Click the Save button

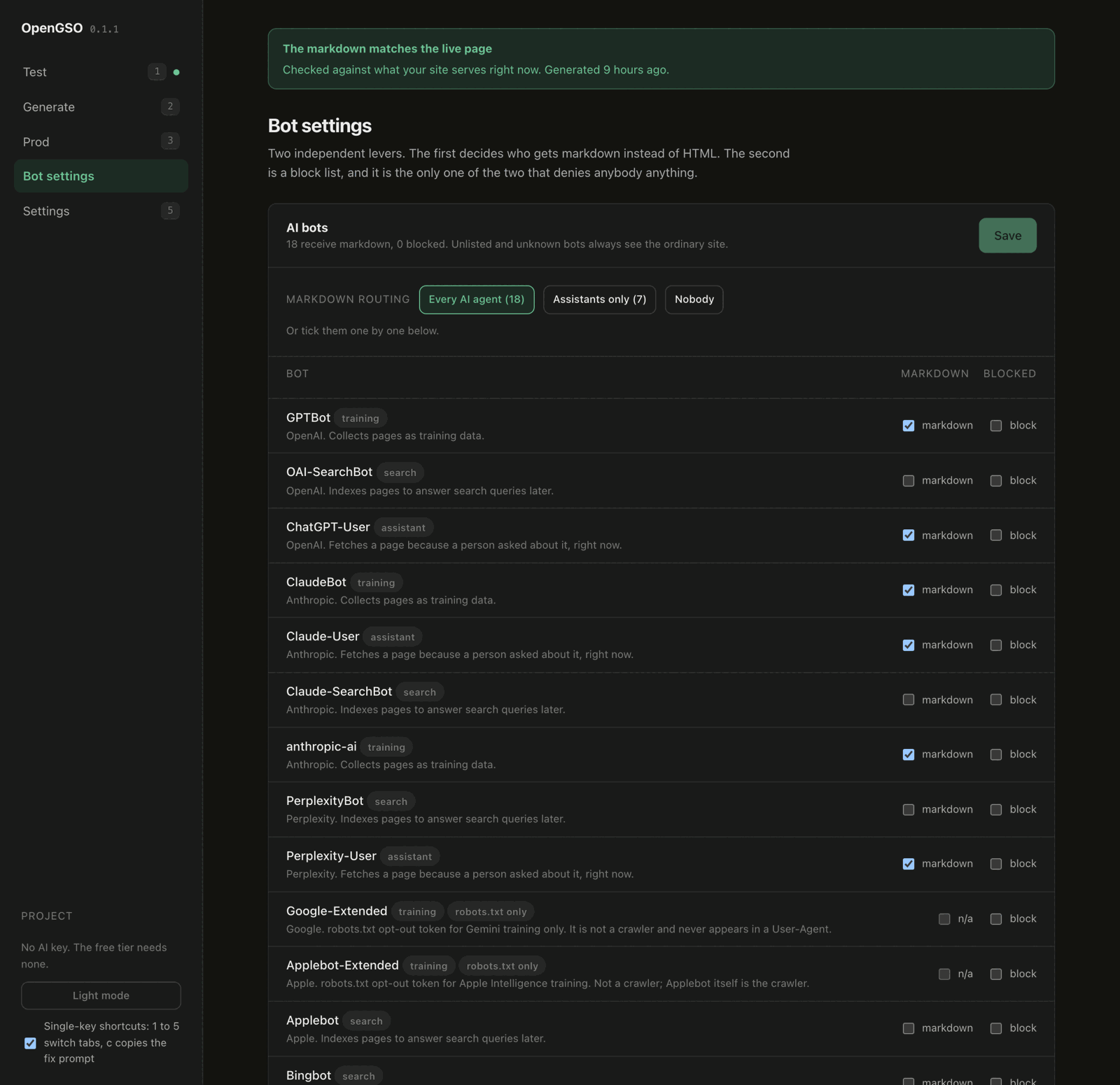click(x=1007, y=236)
